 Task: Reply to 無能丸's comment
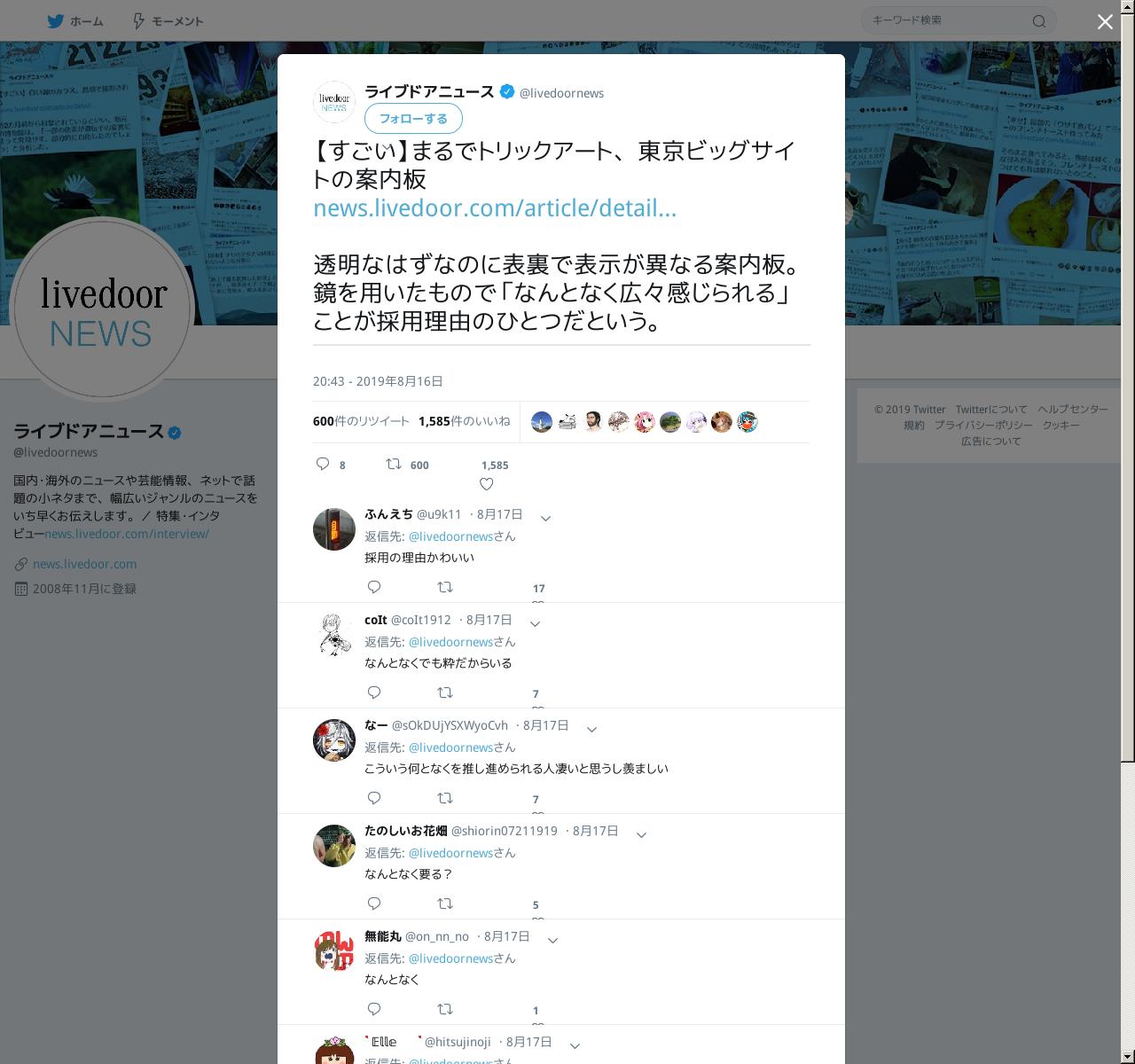(374, 1009)
